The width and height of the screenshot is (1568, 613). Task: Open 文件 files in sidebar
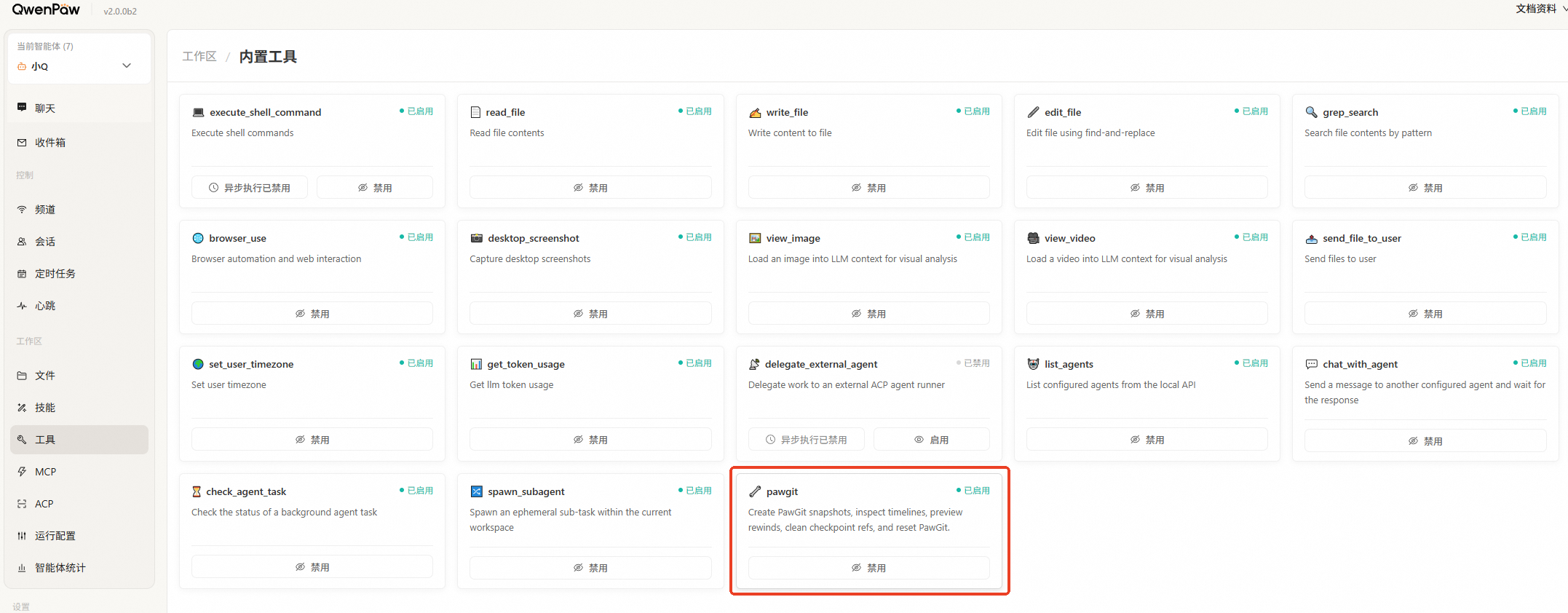tap(79, 375)
